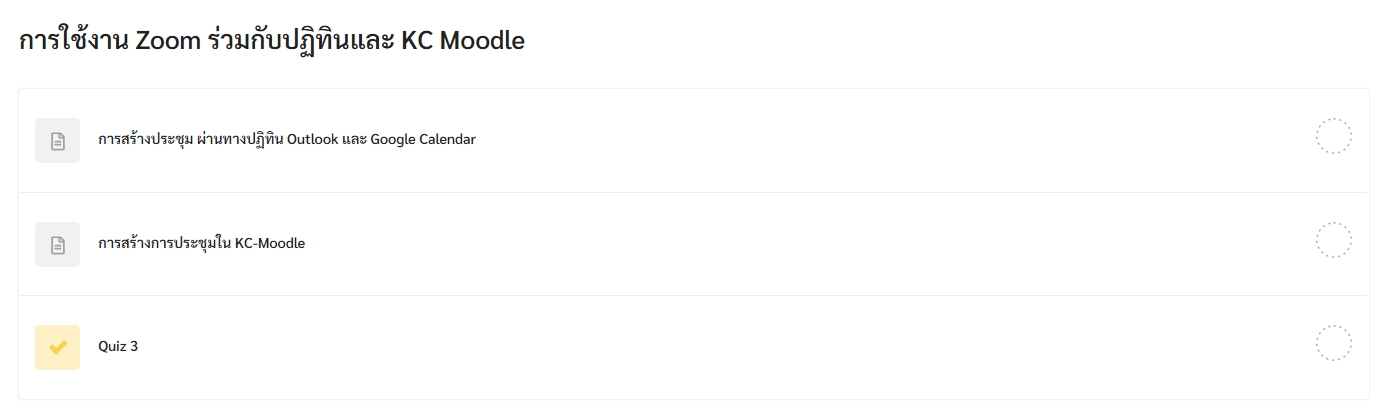
Task: Open the Outlook และ Google Calendar lesson link
Action: point(286,140)
